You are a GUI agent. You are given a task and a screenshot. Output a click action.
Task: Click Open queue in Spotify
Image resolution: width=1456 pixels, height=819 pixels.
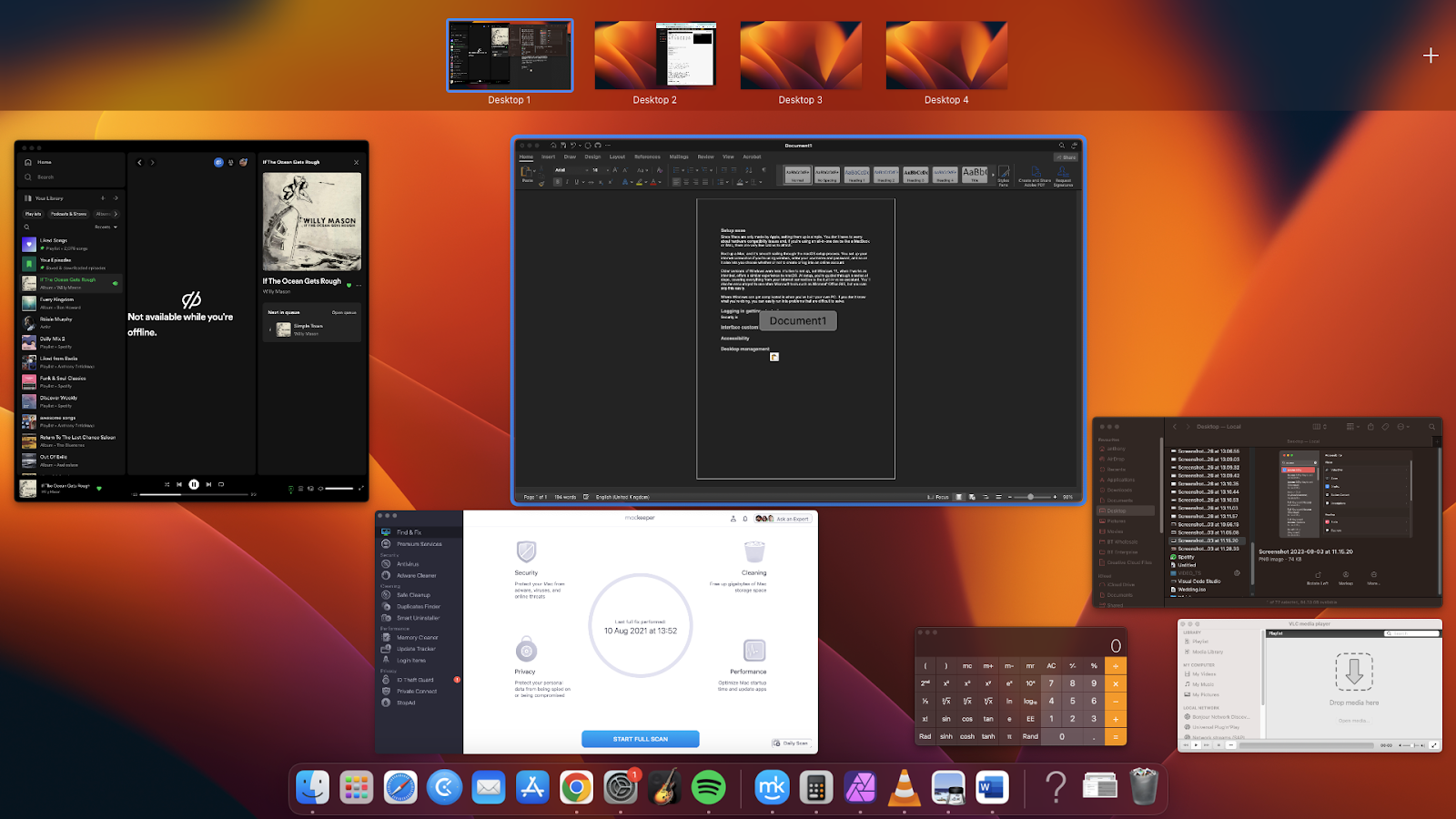coord(344,312)
